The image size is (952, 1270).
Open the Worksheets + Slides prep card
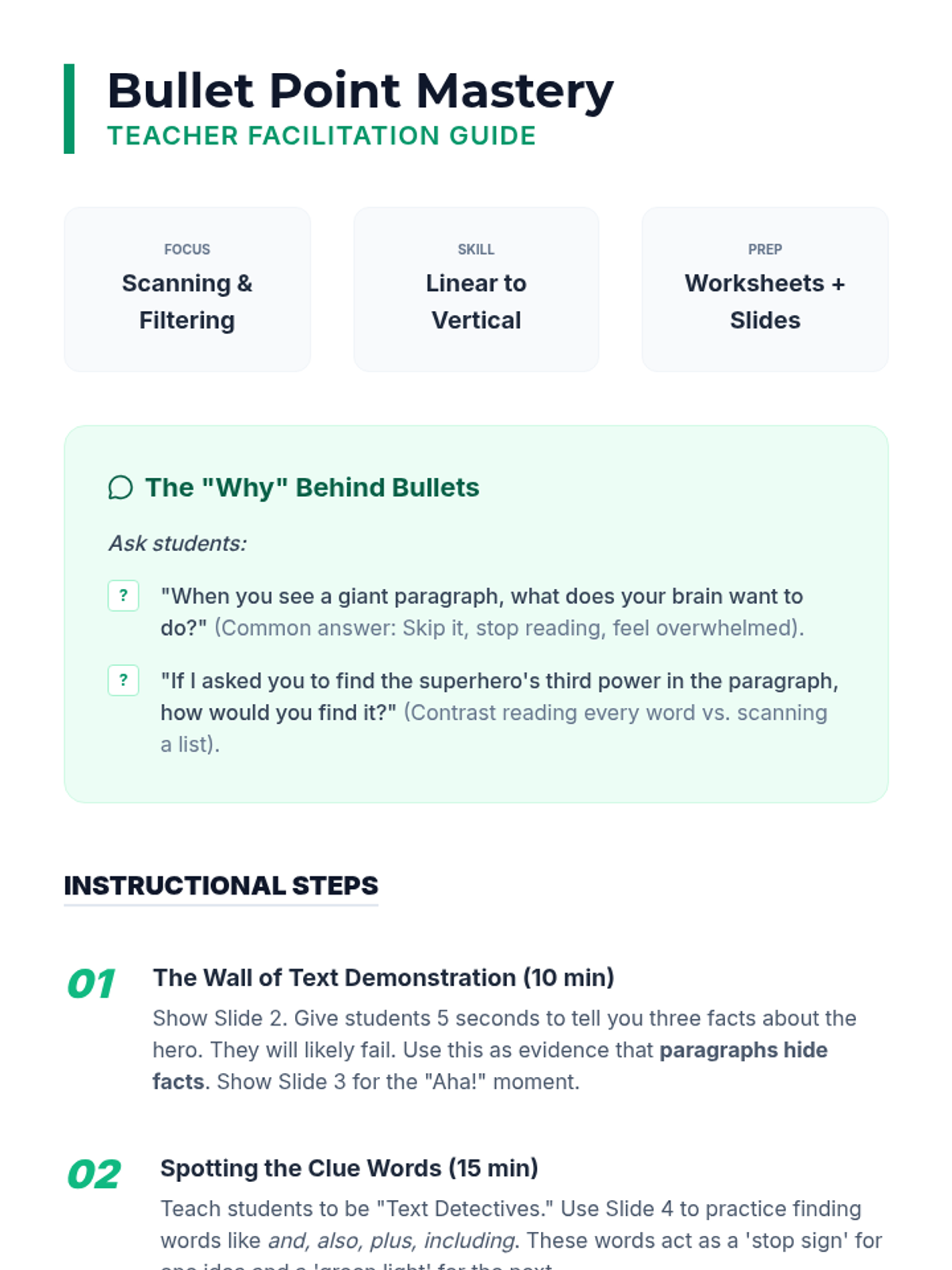click(765, 290)
